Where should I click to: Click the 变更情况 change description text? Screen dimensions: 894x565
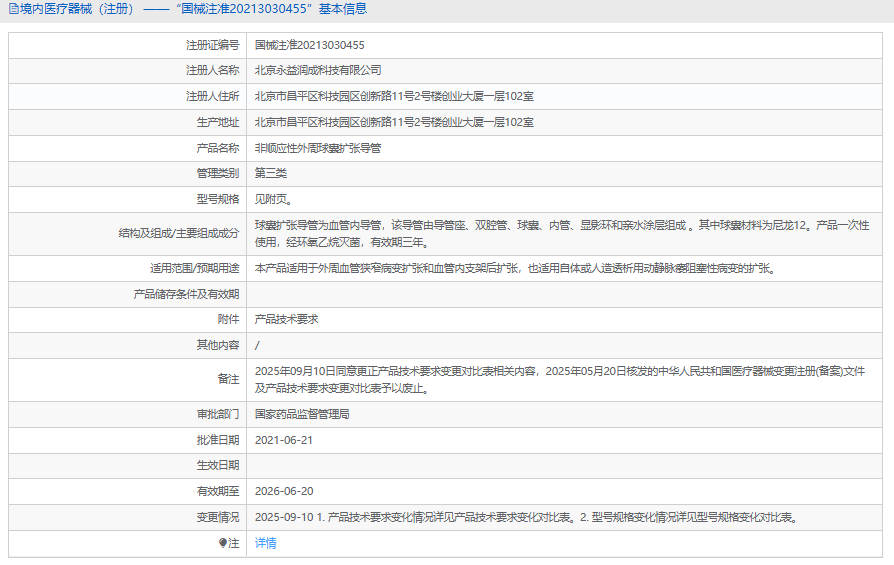tap(525, 517)
